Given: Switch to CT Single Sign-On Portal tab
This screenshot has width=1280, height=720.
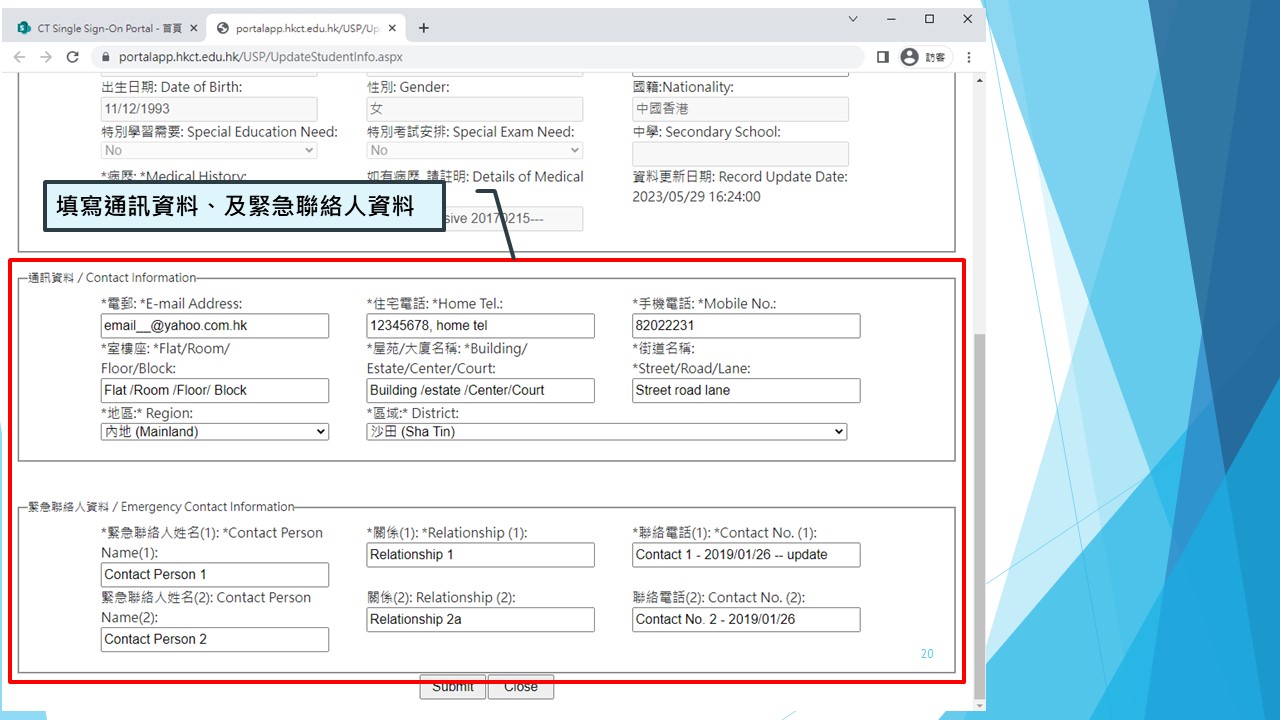Looking at the screenshot, I should (106, 28).
